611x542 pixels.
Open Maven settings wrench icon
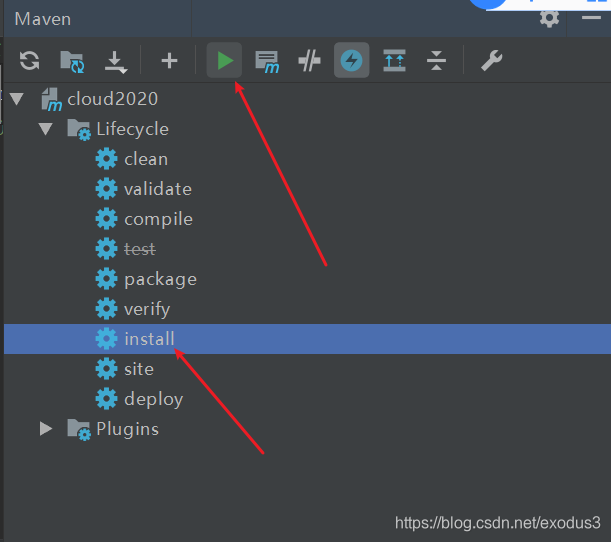pyautogui.click(x=491, y=60)
